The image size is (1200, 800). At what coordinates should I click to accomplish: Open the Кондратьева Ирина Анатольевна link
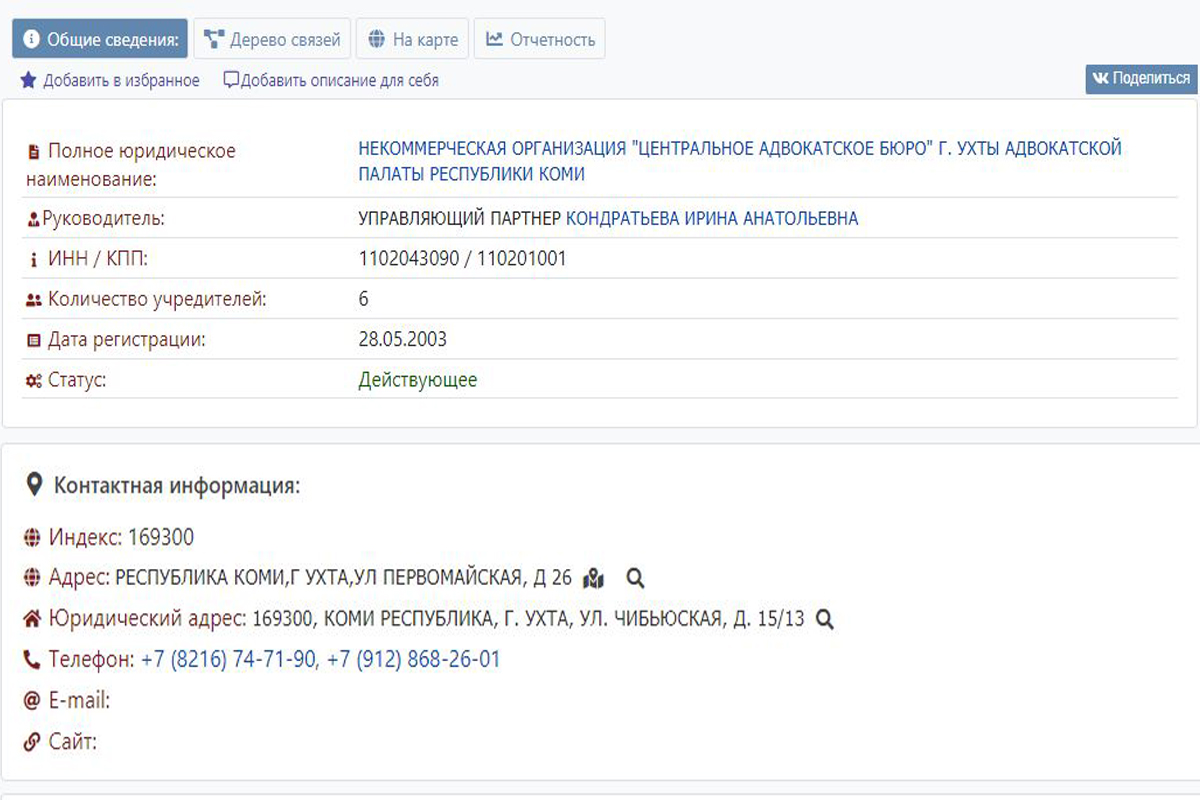711,218
